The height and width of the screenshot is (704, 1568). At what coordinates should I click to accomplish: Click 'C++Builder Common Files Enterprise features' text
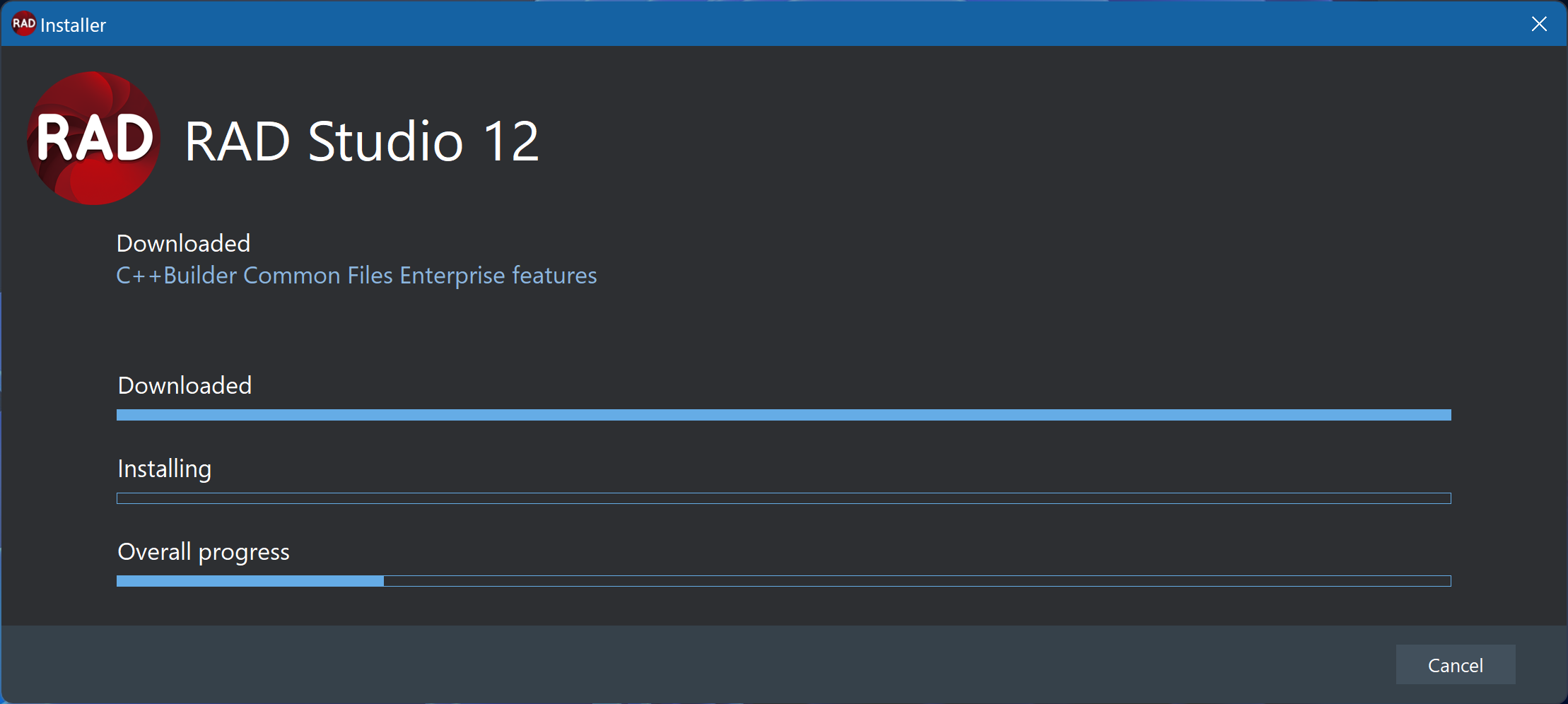click(356, 276)
